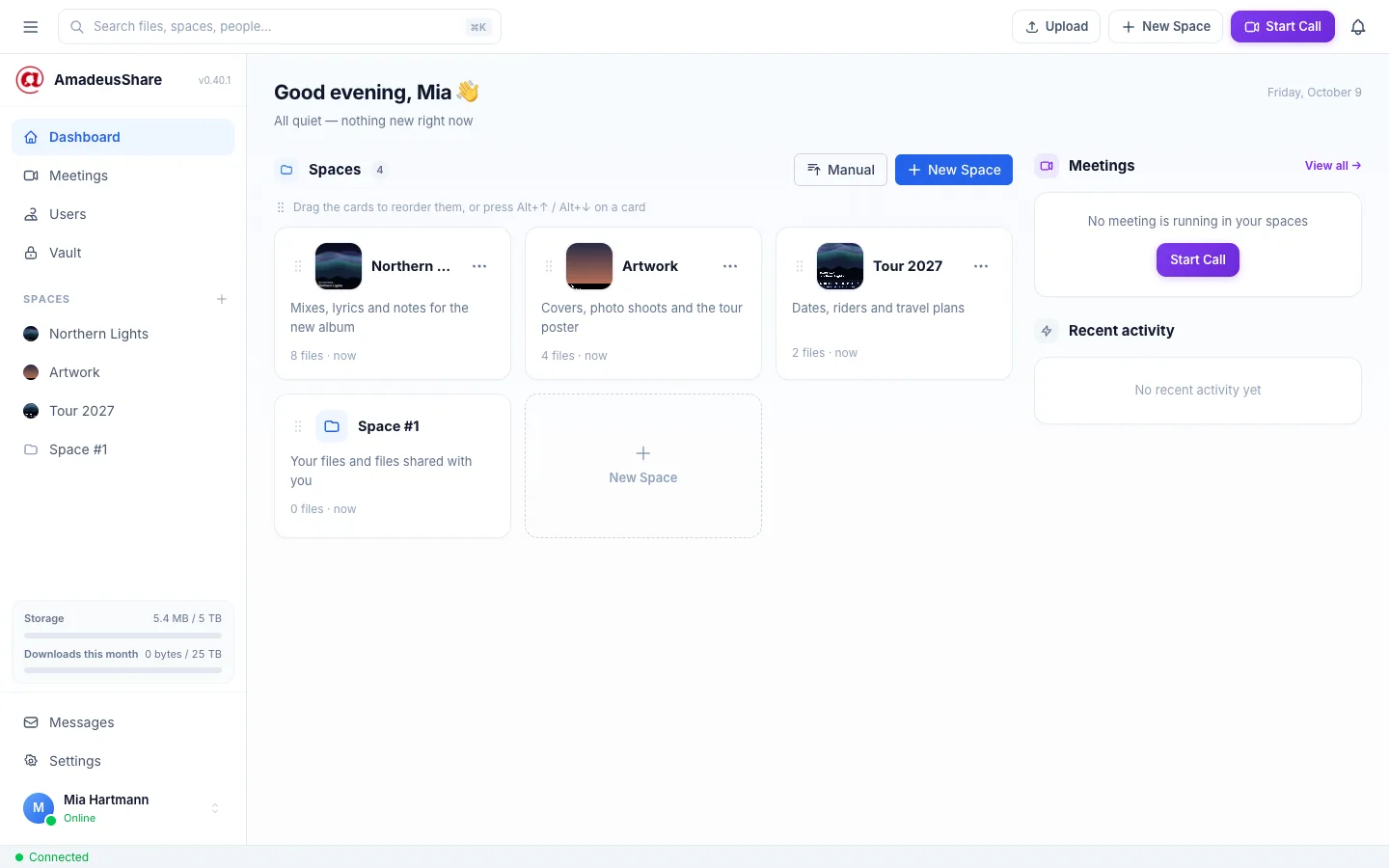Click the drag handle on the Tour 2027 card
Viewport: 1389px width, 868px height.
point(800,266)
